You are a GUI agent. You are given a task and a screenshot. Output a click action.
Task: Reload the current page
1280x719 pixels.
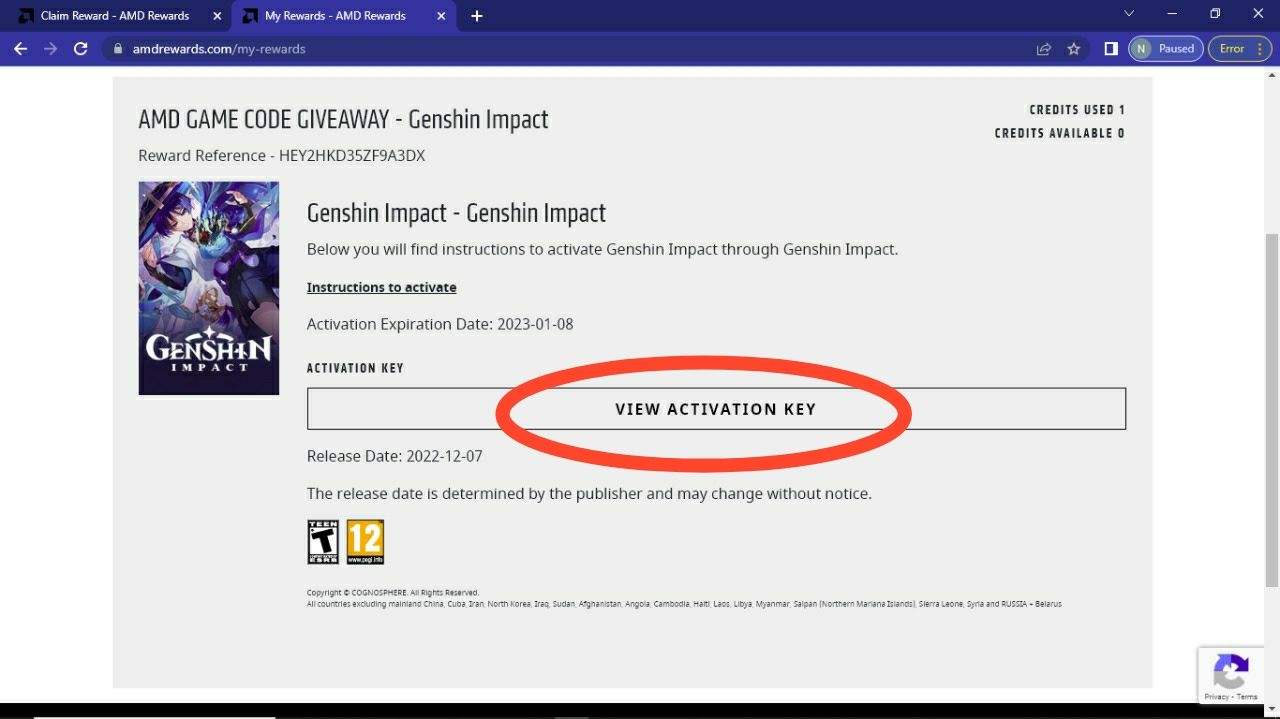pos(81,48)
